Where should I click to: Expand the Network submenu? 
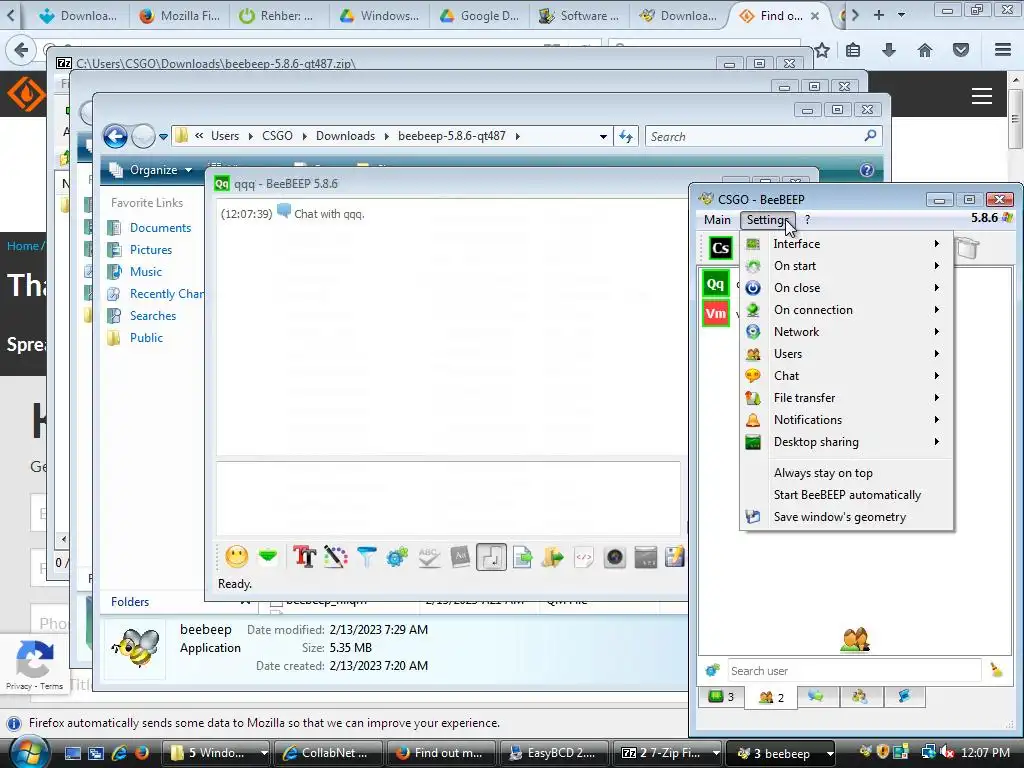846,332
